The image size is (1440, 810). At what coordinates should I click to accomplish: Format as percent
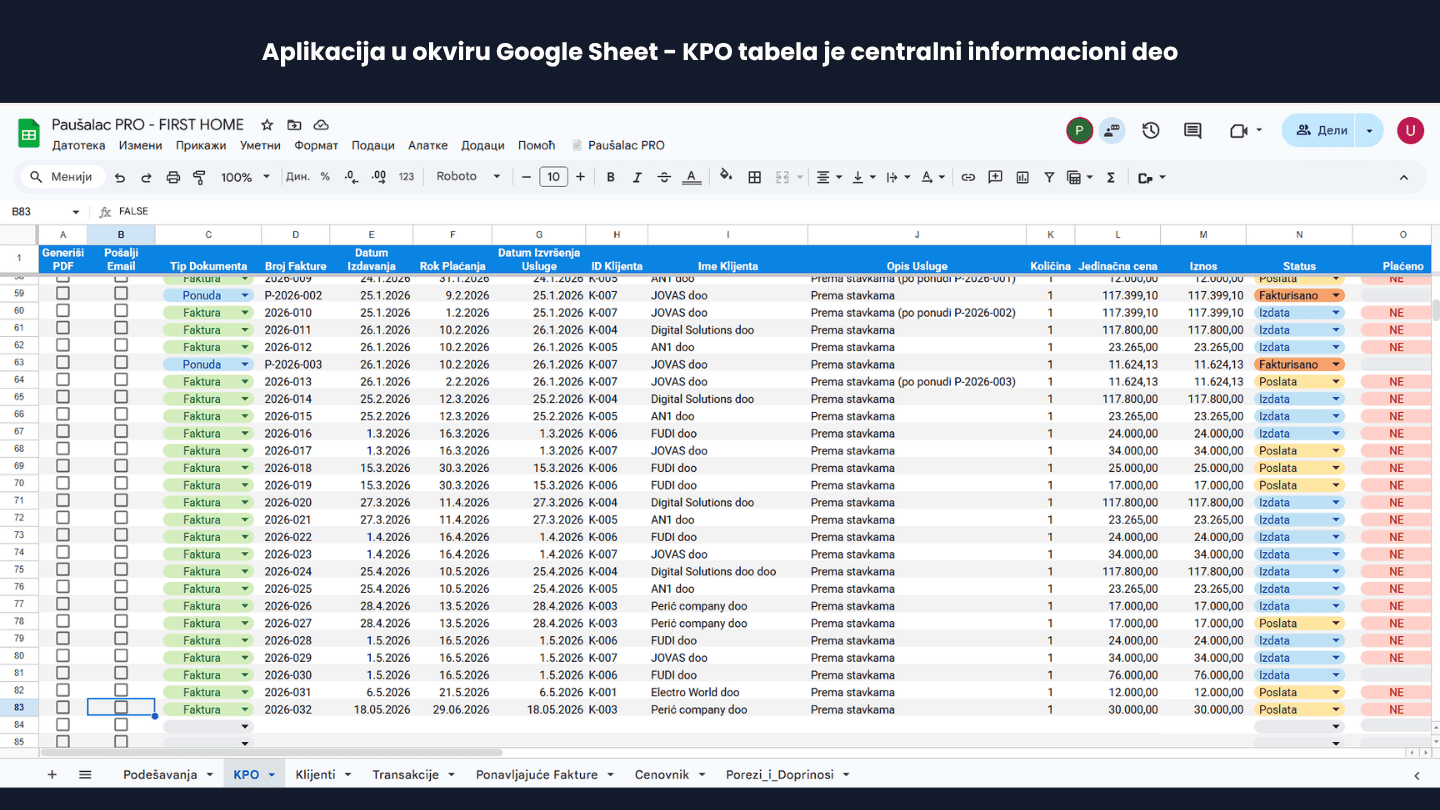coord(325,177)
